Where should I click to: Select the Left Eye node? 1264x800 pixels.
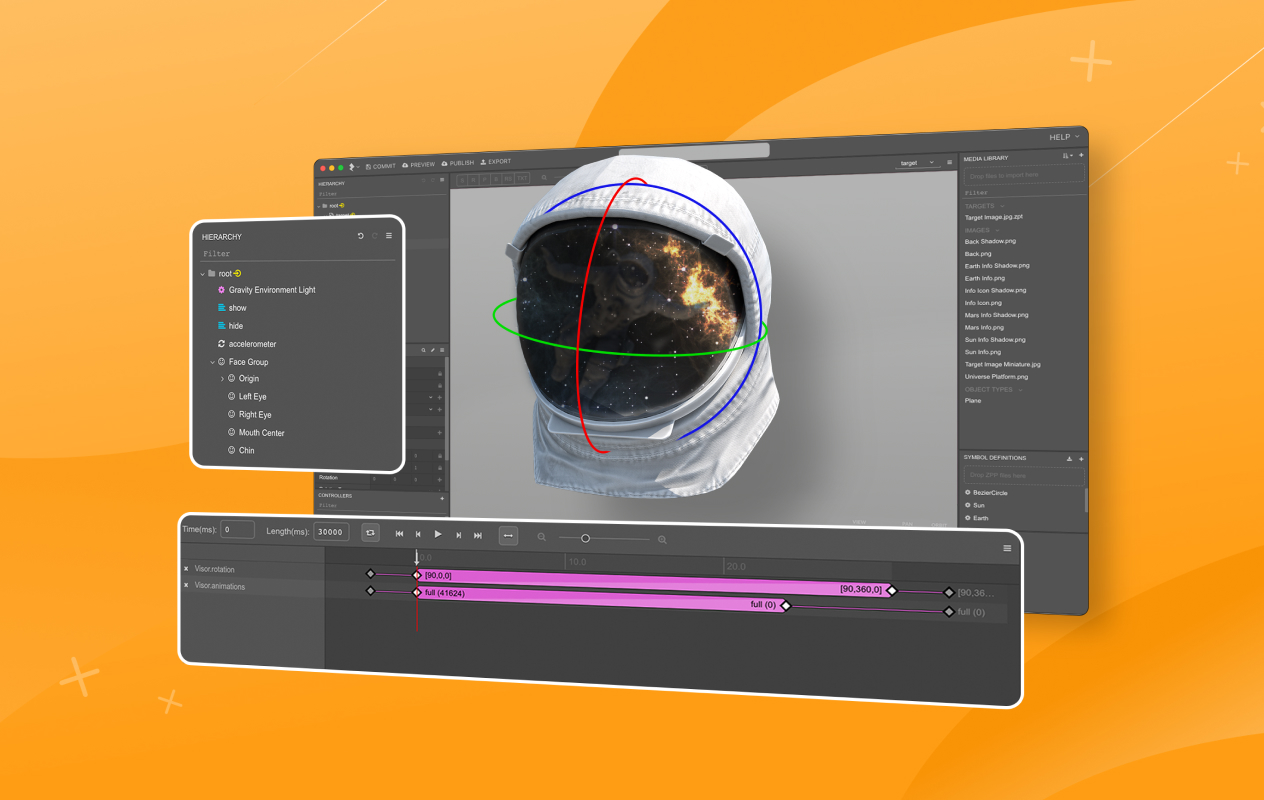point(247,397)
